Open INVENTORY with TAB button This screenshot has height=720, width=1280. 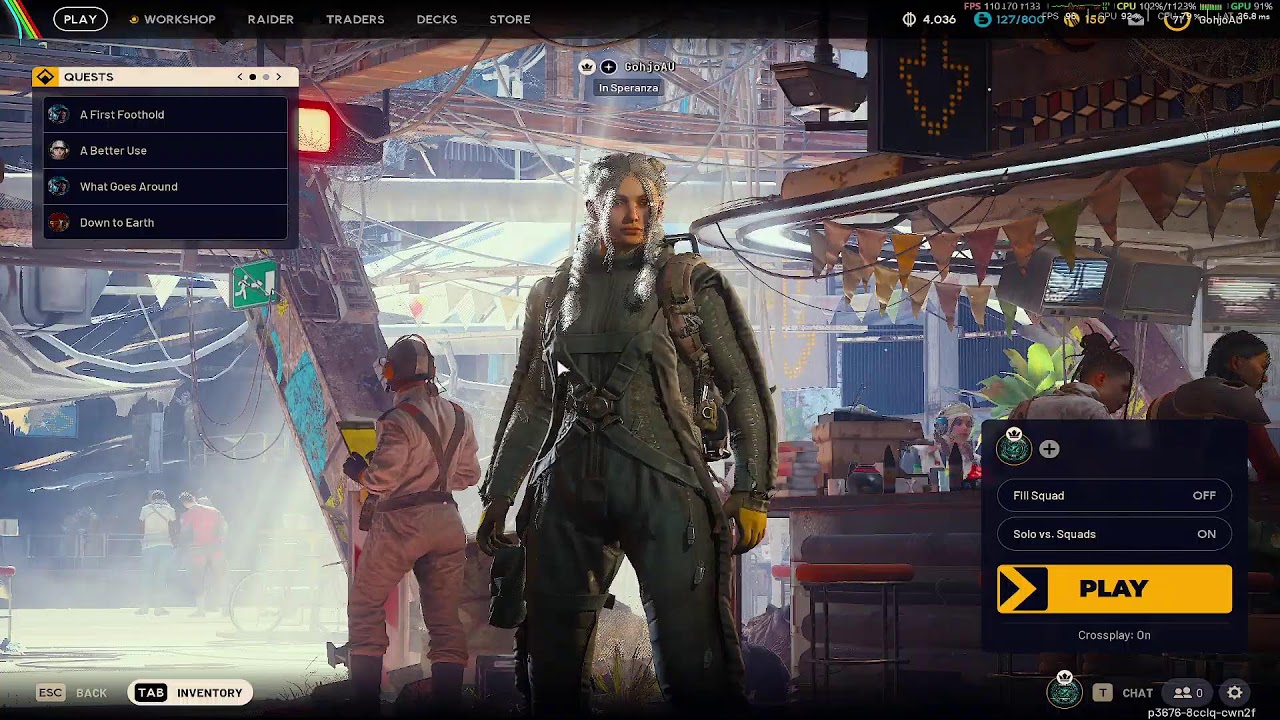[190, 692]
